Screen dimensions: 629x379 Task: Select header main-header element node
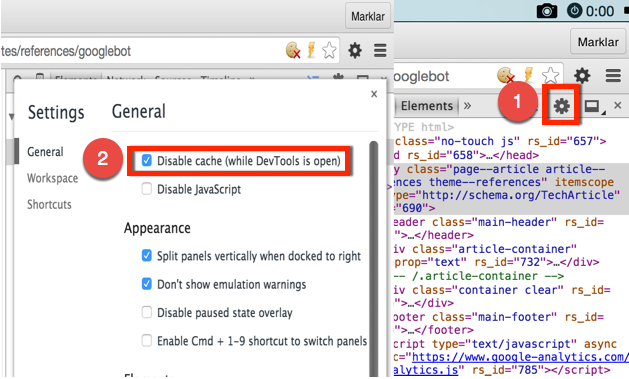click(x=499, y=228)
